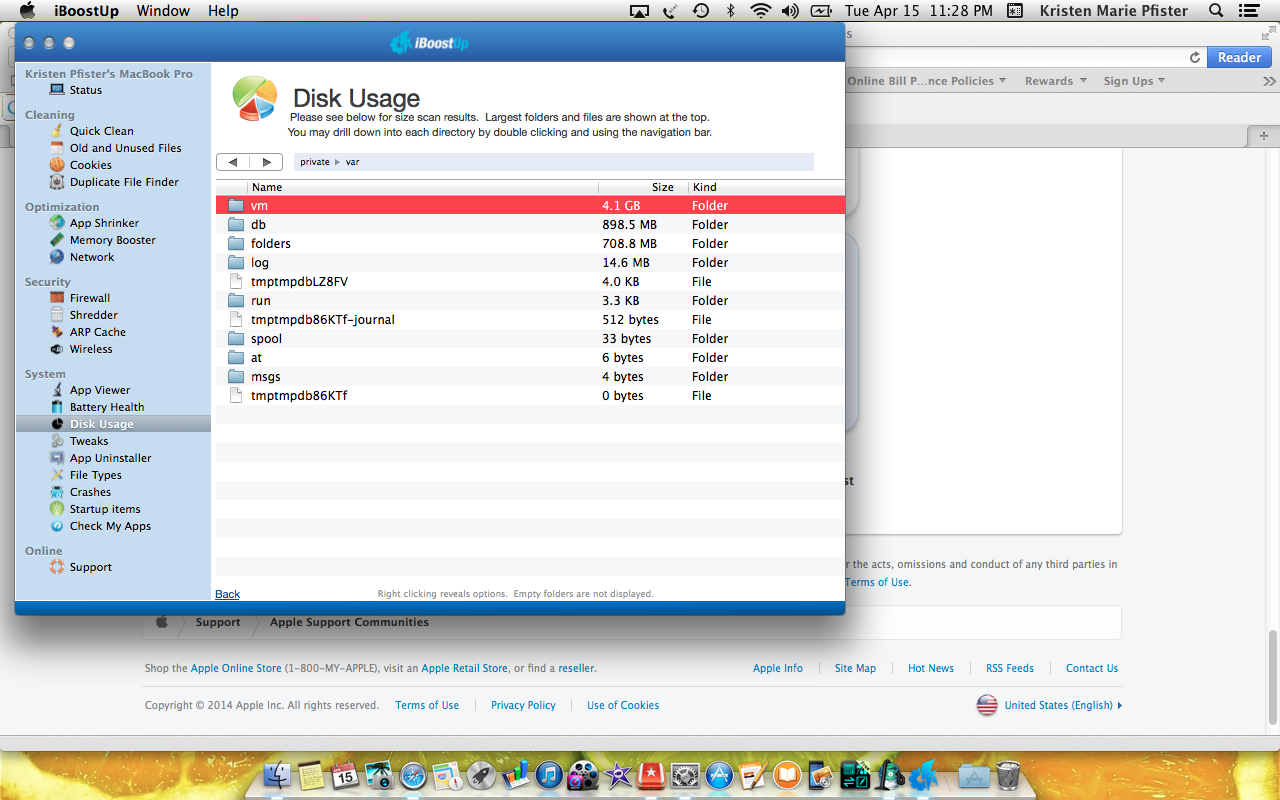The height and width of the screenshot is (800, 1280).
Task: View the Crashes section
Action: [x=90, y=492]
